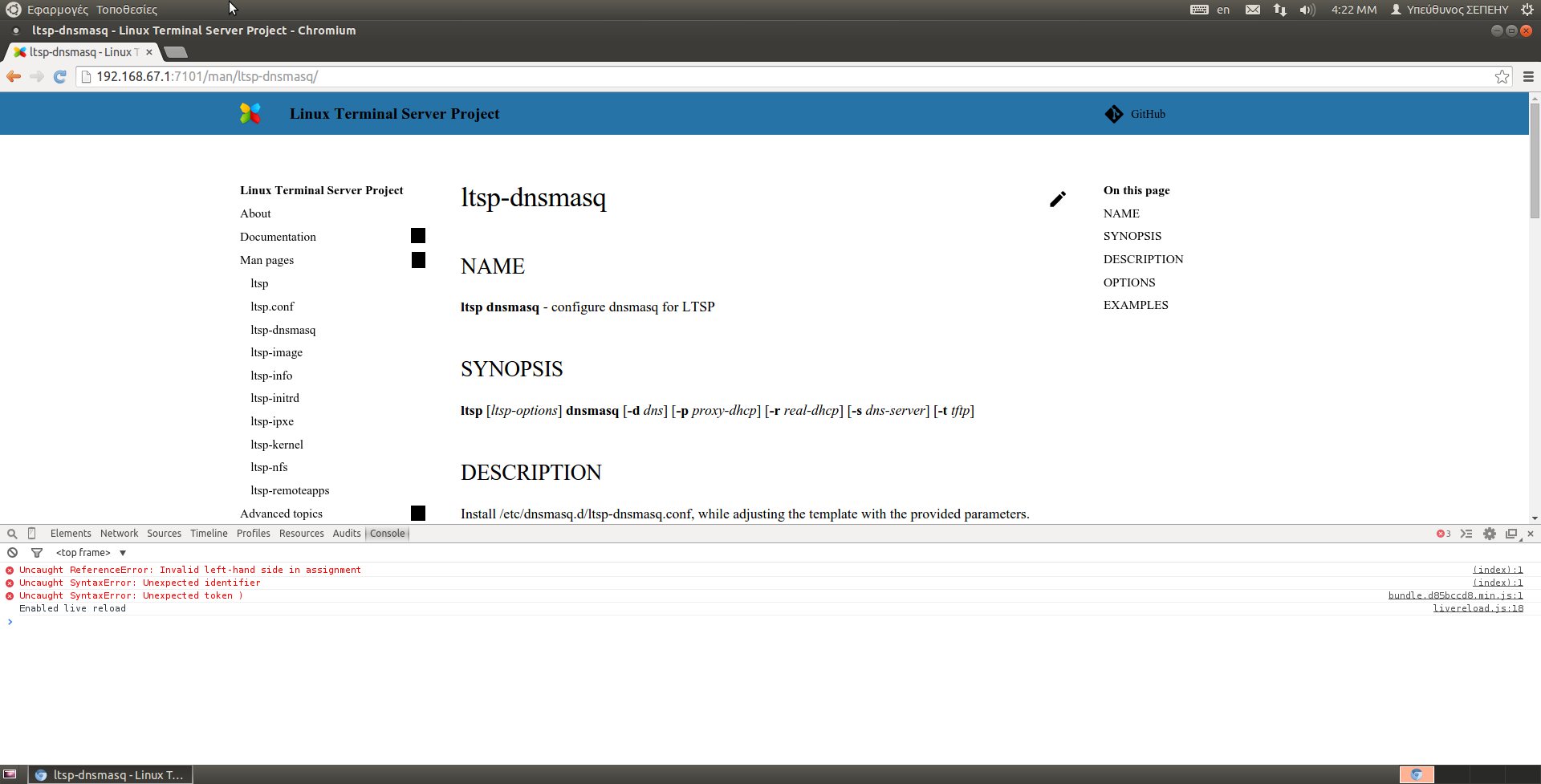The width and height of the screenshot is (1541, 784).
Task: Bookmark the page via the star icon
Action: 1502,76
